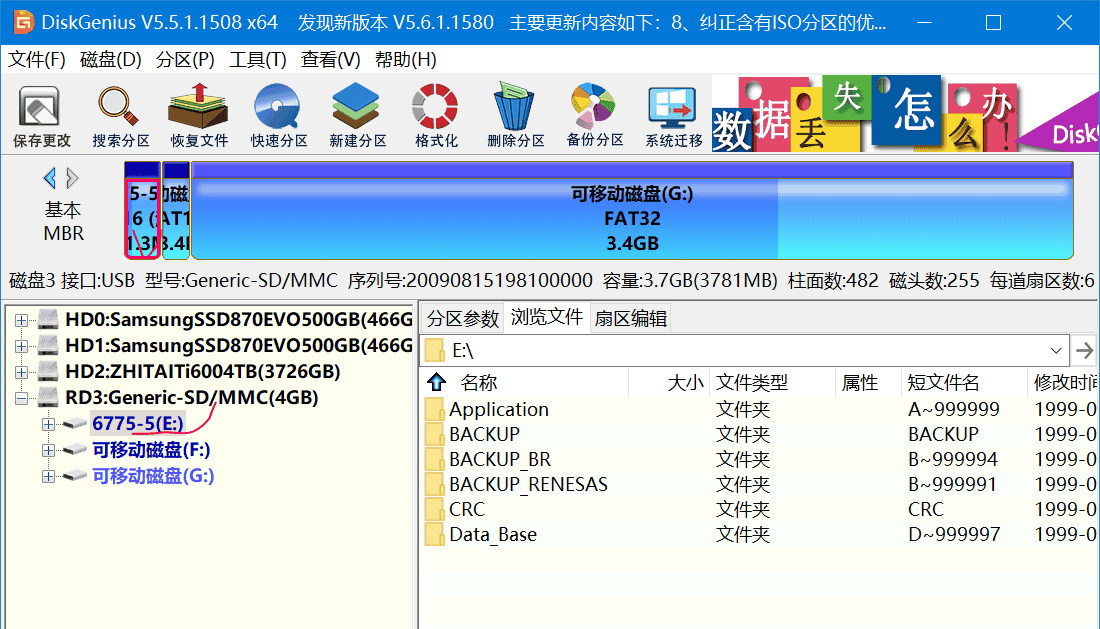
Task: Open the E:\ path dropdown arrow
Action: pyautogui.click(x=1056, y=351)
